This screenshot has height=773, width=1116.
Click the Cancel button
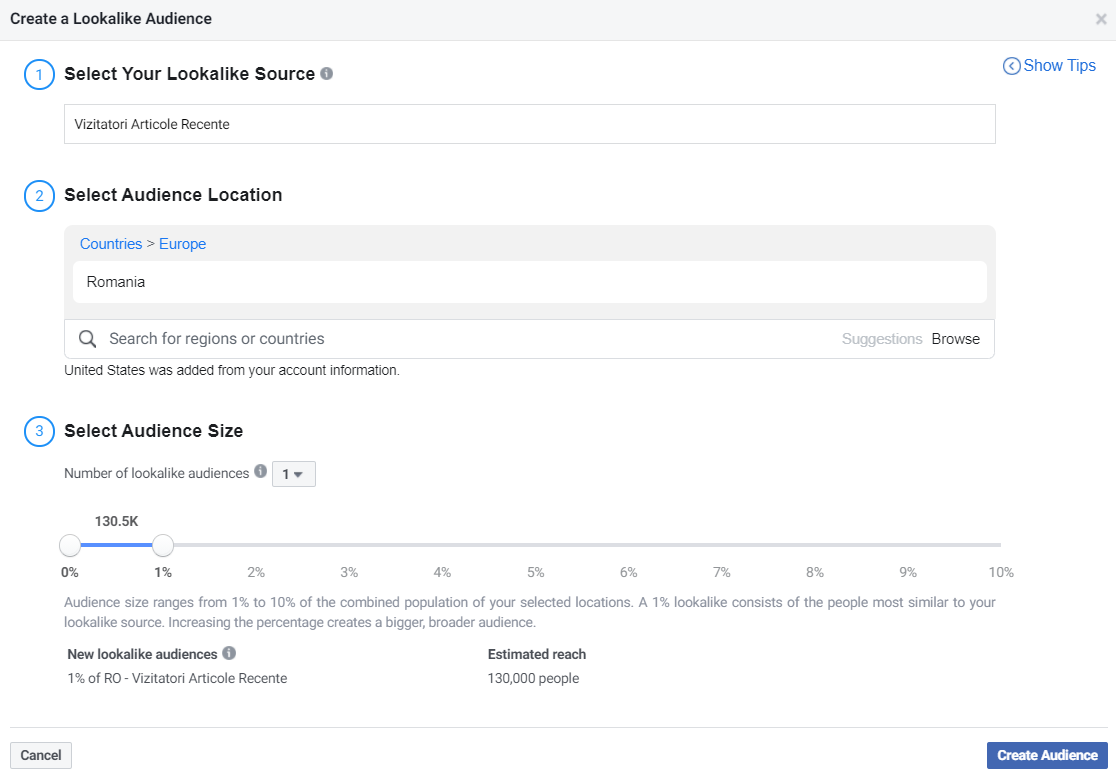(41, 755)
